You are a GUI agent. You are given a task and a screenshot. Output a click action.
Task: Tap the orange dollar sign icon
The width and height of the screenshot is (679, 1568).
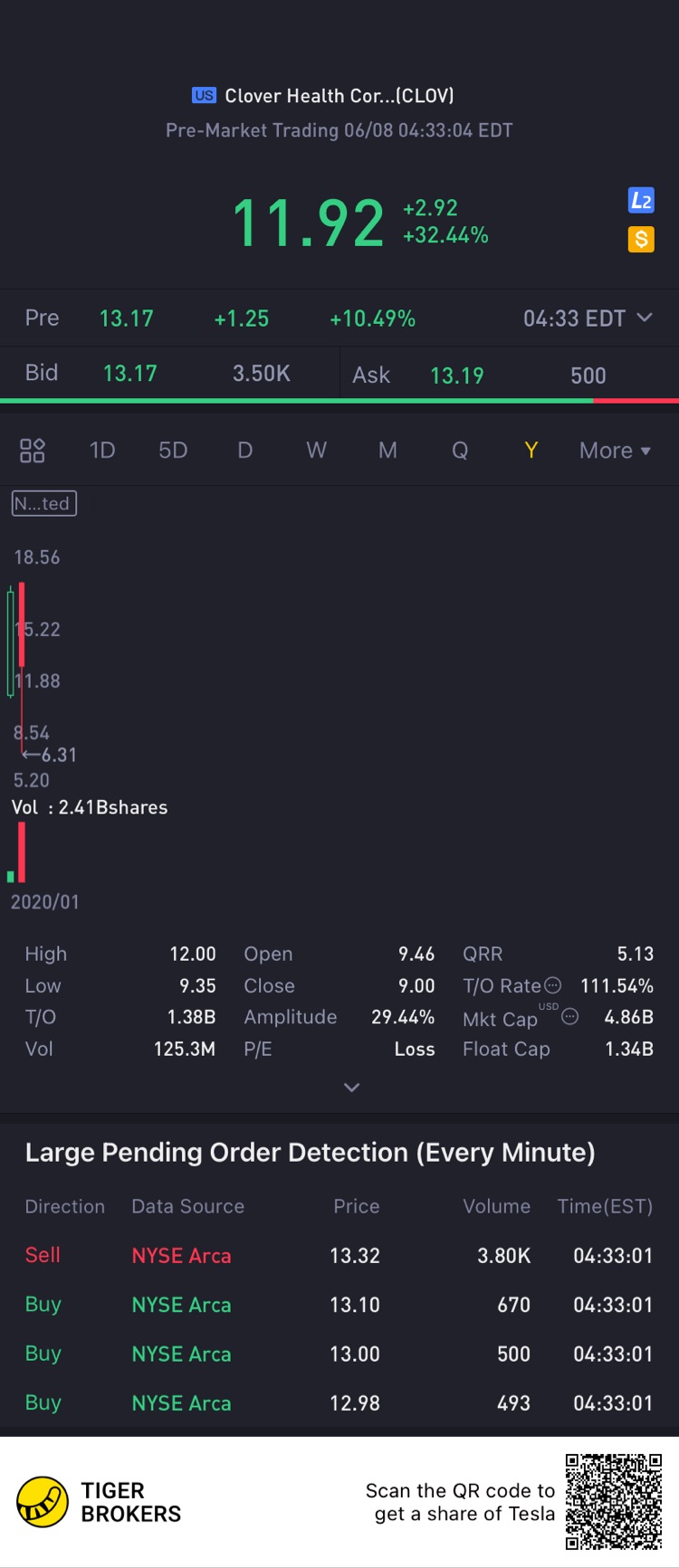tap(641, 239)
